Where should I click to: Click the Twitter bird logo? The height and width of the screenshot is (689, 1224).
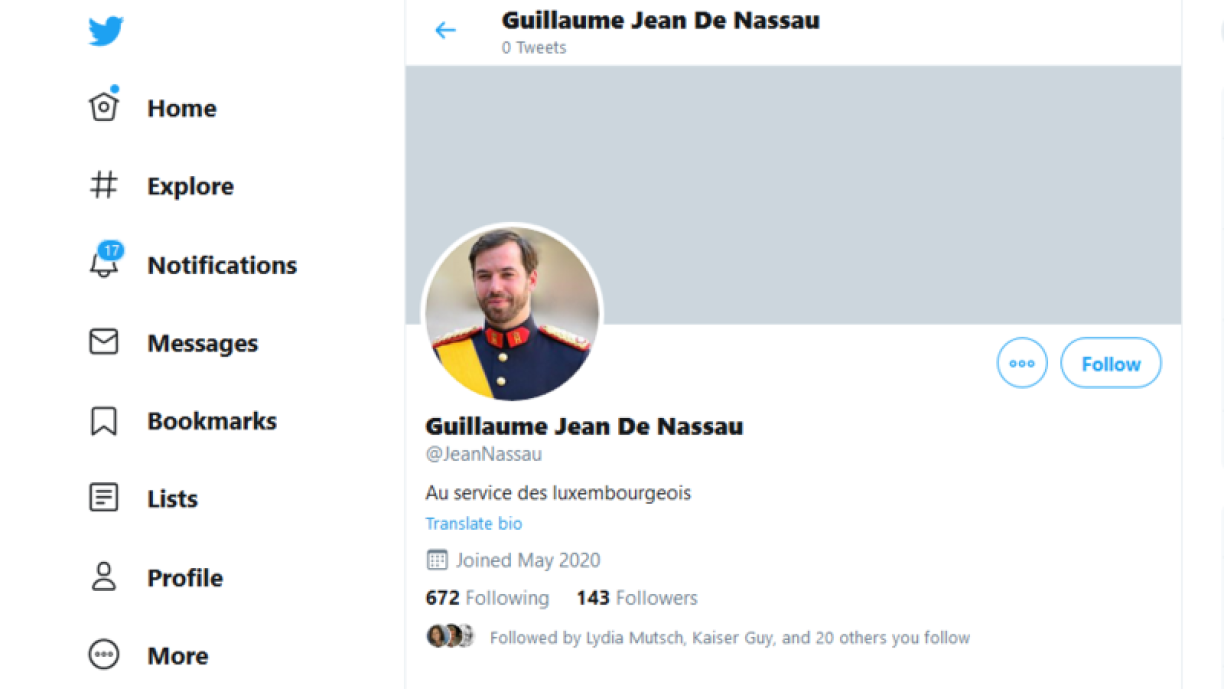point(106,31)
